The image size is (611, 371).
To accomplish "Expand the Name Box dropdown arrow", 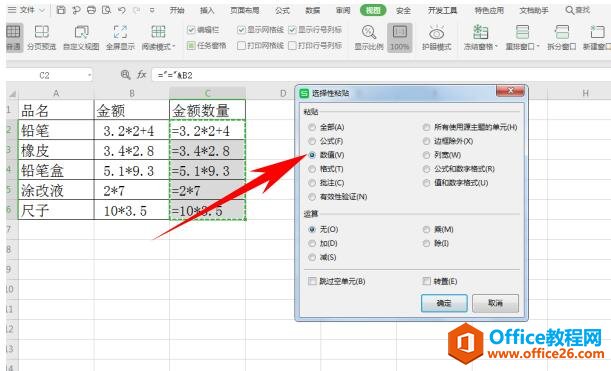I will pyautogui.click(x=89, y=75).
